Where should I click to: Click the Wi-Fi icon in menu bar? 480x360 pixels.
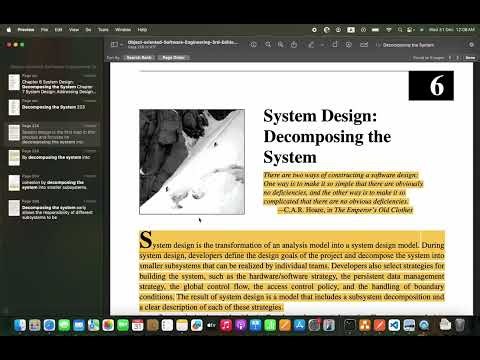point(389,30)
